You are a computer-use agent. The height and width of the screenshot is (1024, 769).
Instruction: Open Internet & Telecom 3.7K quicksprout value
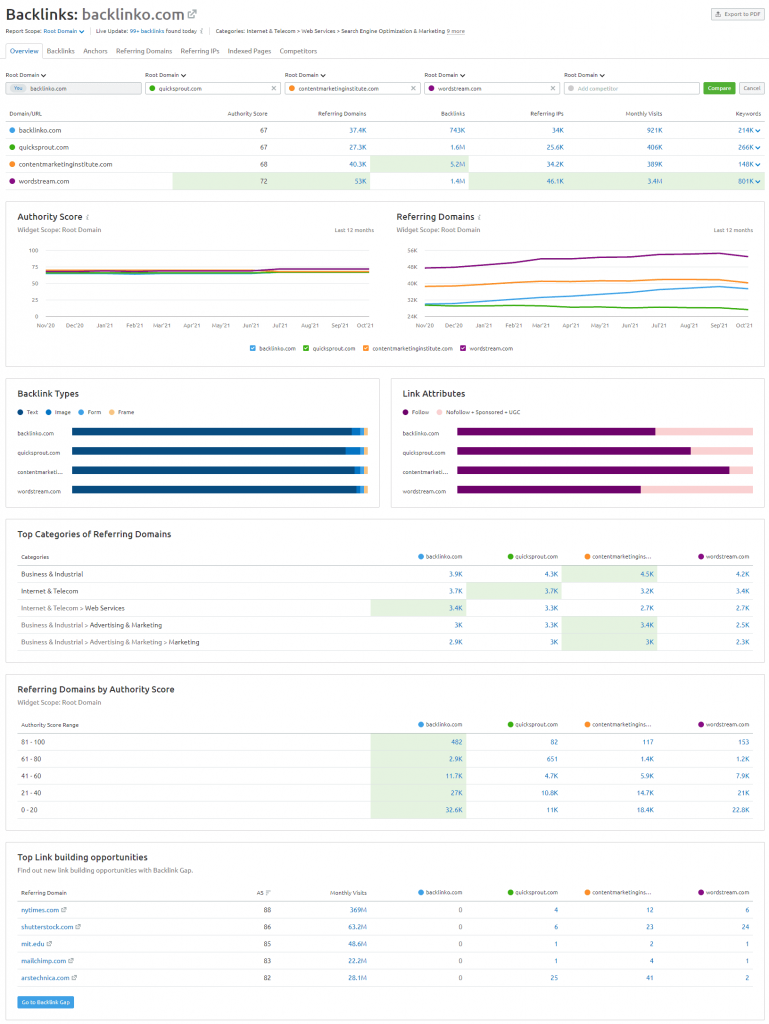pyautogui.click(x=552, y=592)
